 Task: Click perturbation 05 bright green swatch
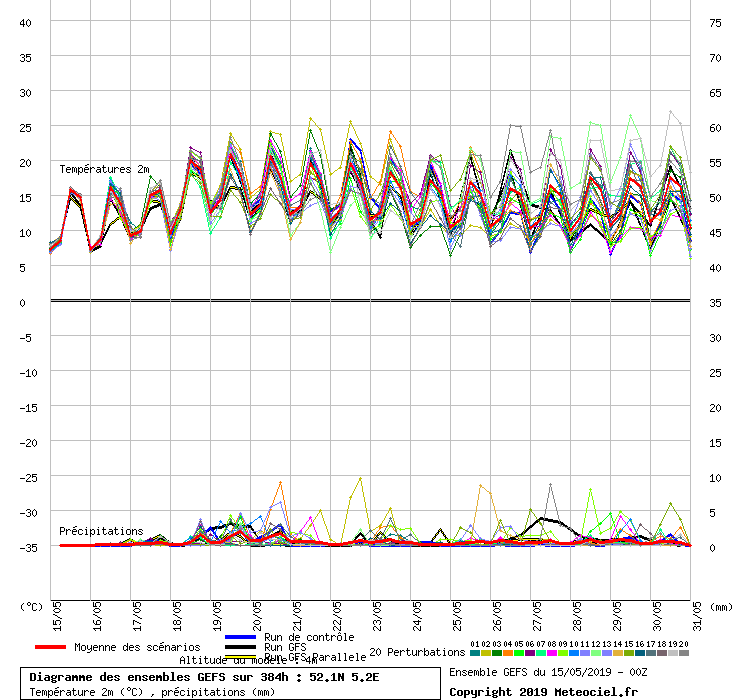[519, 653]
